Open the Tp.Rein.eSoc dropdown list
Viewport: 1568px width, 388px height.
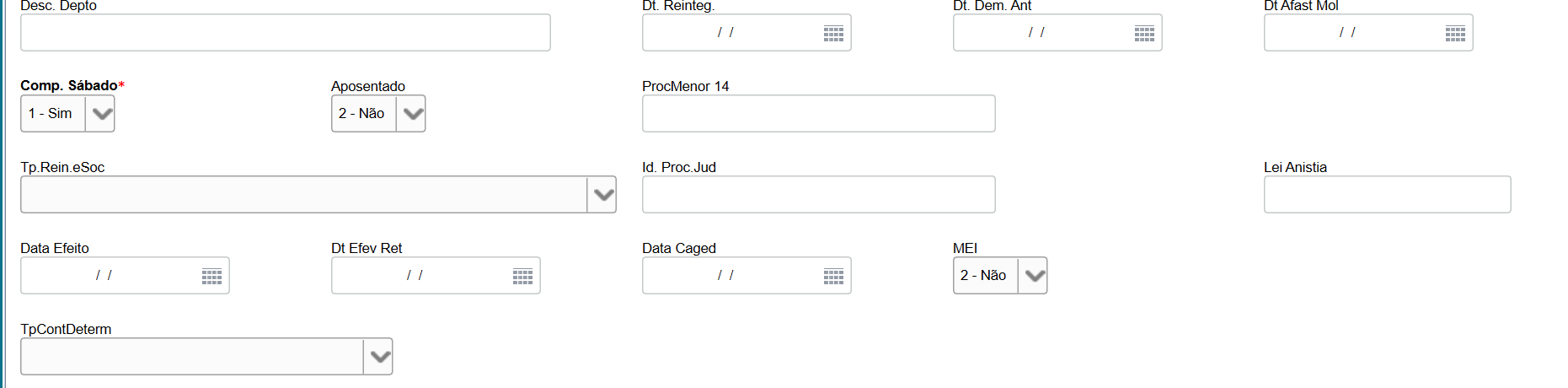tap(602, 195)
